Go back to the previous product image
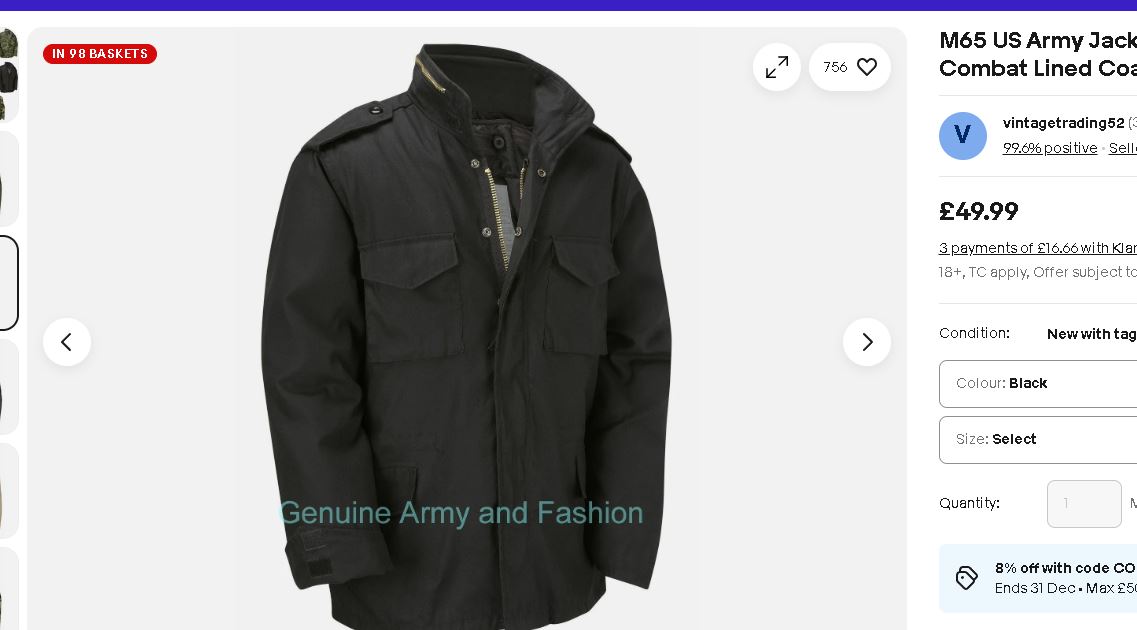The image size is (1137, 630). coord(67,341)
